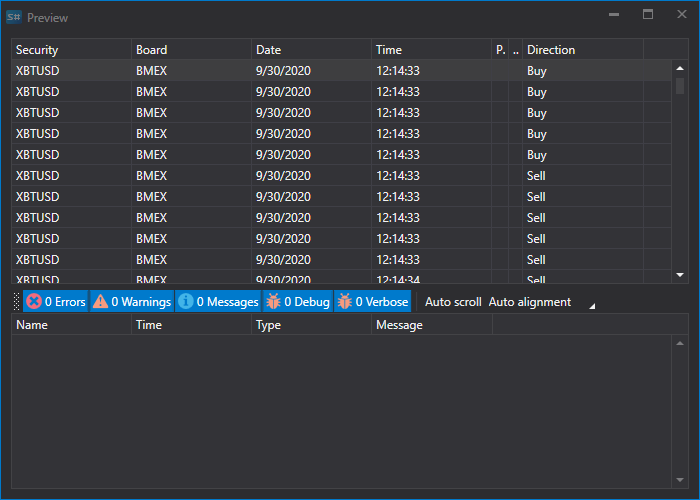Click the last fully visible Sell cell
The width and height of the screenshot is (700, 500).
coord(583,260)
